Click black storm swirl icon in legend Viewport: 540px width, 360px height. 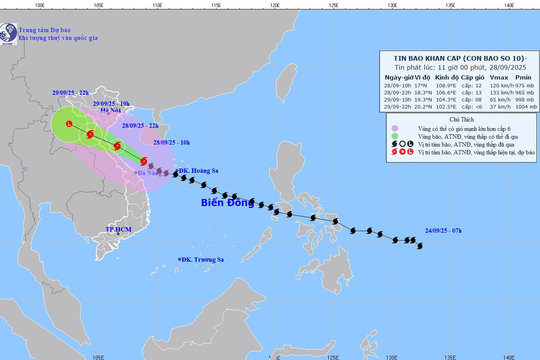click(395, 144)
